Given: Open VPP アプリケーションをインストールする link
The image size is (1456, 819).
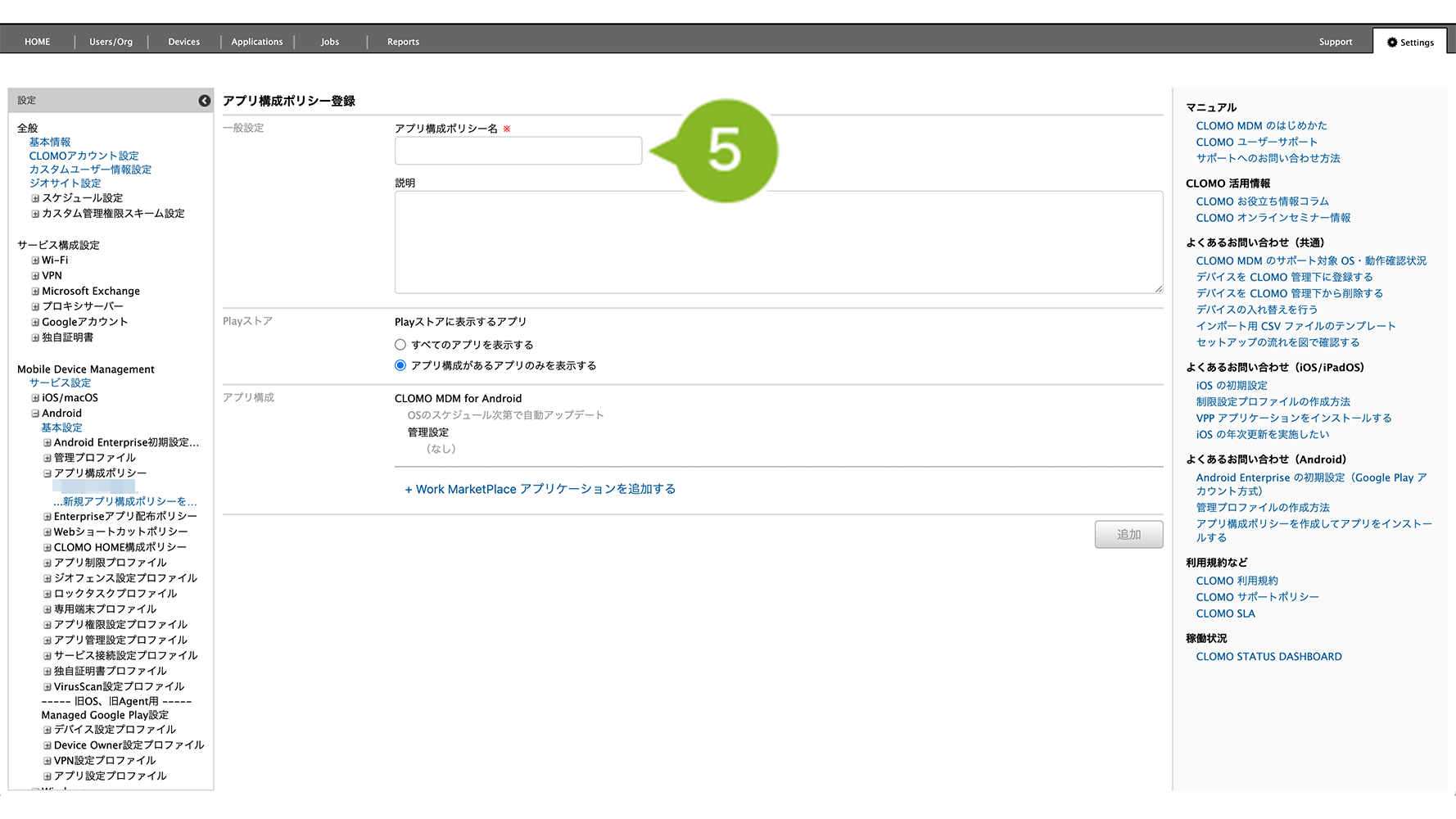Looking at the screenshot, I should [x=1294, y=419].
